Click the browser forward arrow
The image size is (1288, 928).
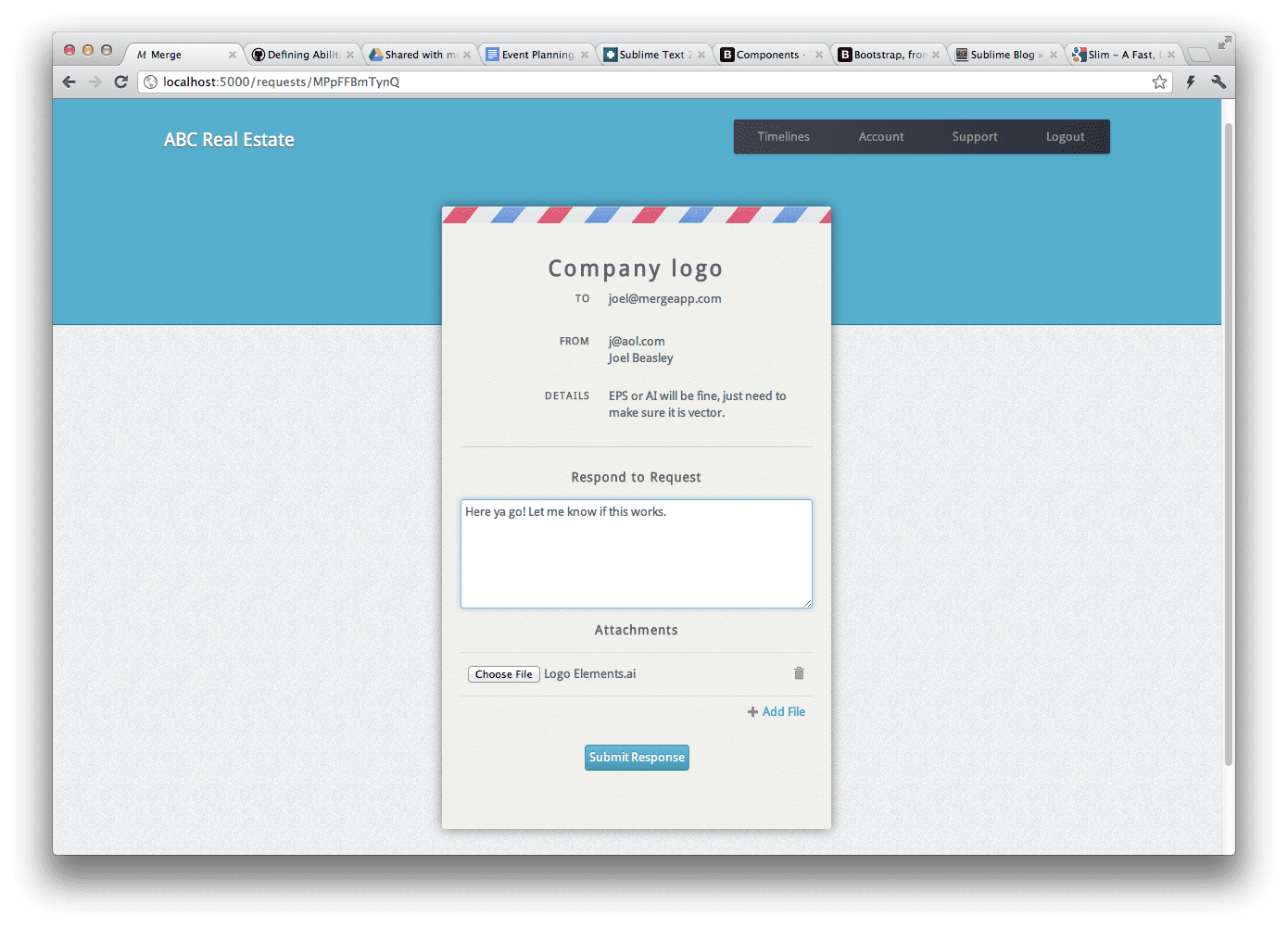95,82
